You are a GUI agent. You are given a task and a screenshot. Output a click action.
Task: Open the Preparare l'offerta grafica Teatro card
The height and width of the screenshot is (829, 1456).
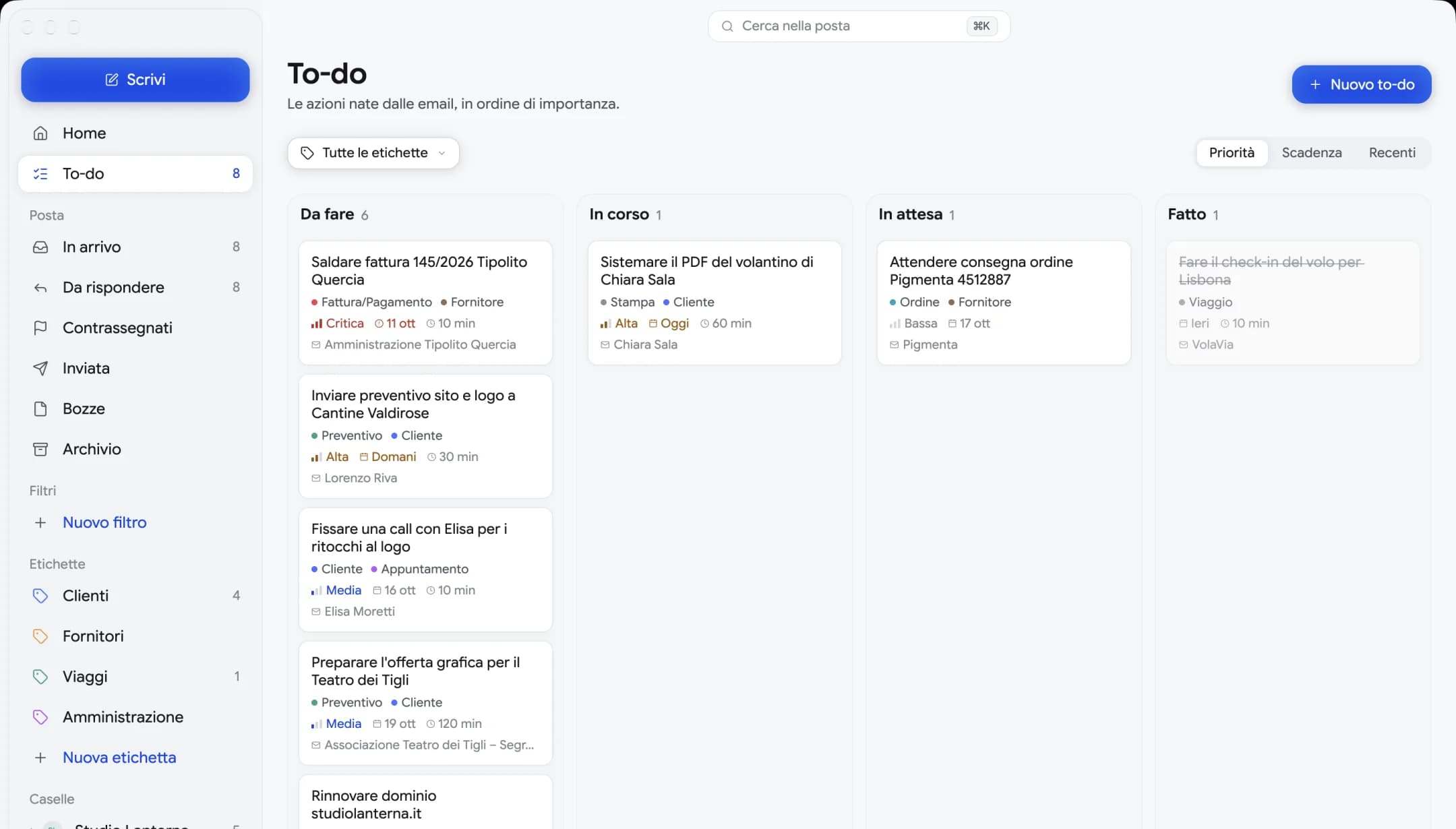(425, 703)
